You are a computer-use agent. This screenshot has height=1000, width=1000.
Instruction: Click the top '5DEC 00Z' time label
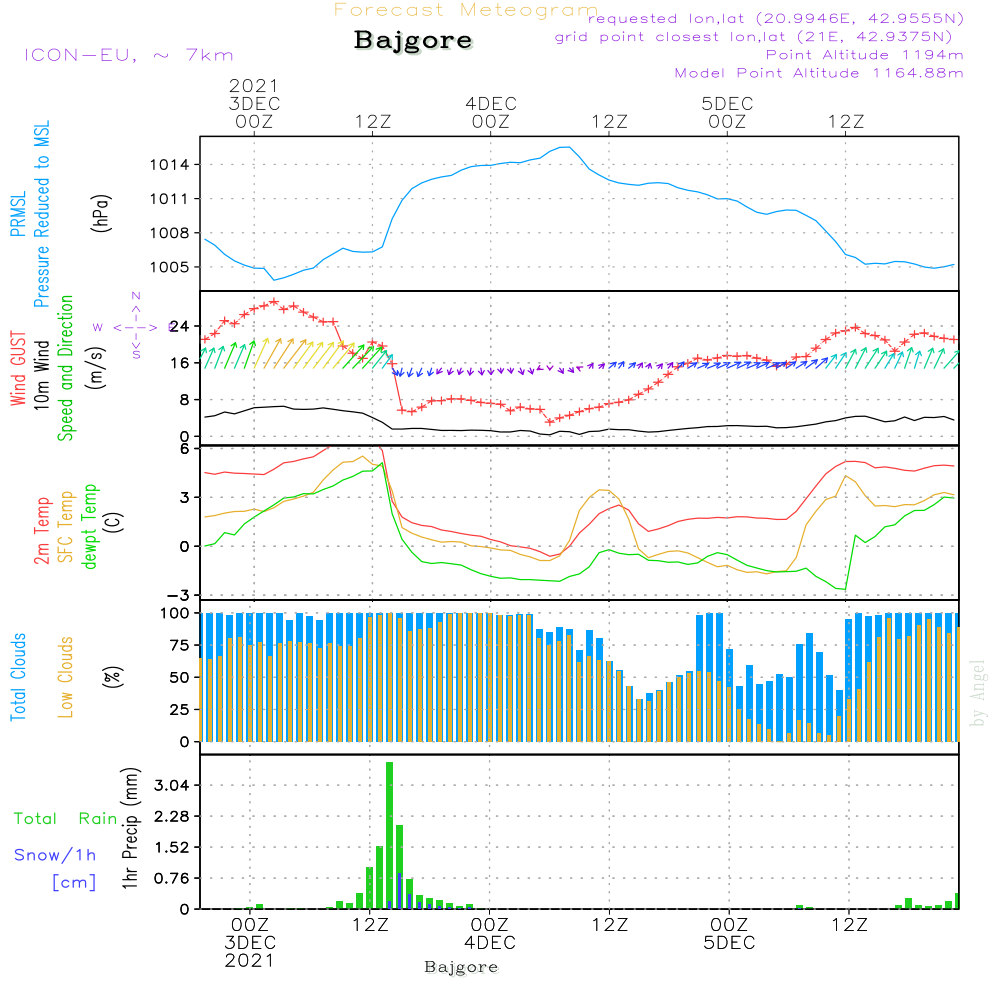[x=727, y=112]
